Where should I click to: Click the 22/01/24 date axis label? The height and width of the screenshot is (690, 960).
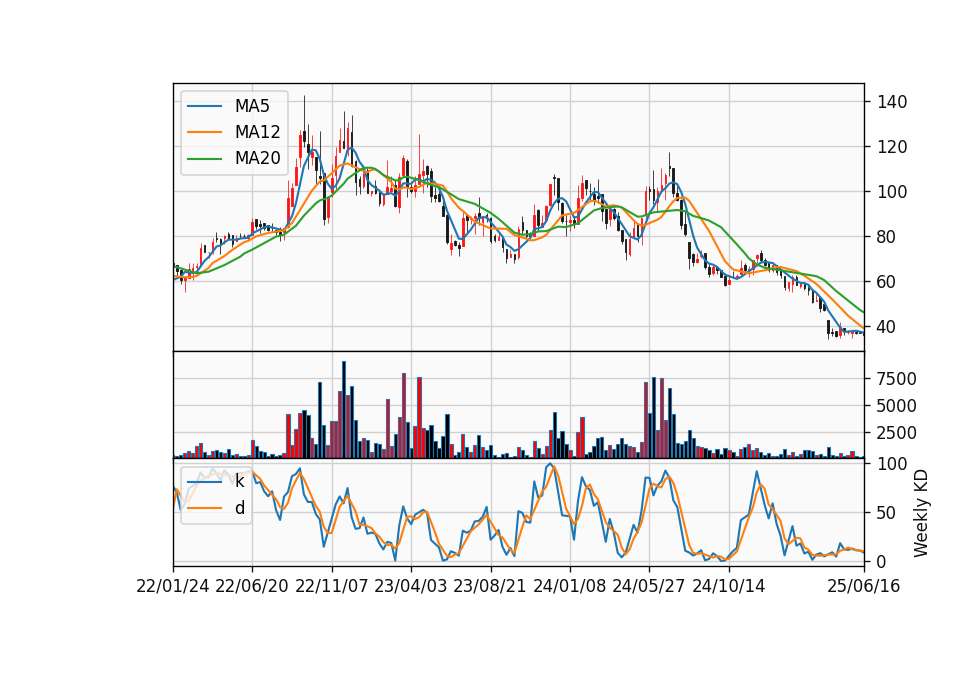tap(173, 586)
